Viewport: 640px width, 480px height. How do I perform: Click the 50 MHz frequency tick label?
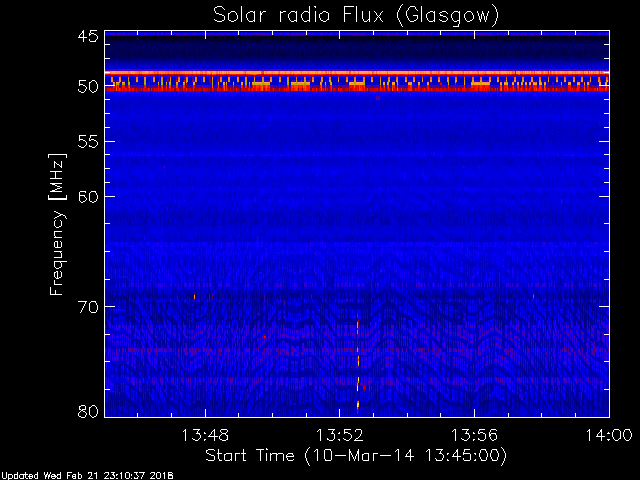point(88,87)
